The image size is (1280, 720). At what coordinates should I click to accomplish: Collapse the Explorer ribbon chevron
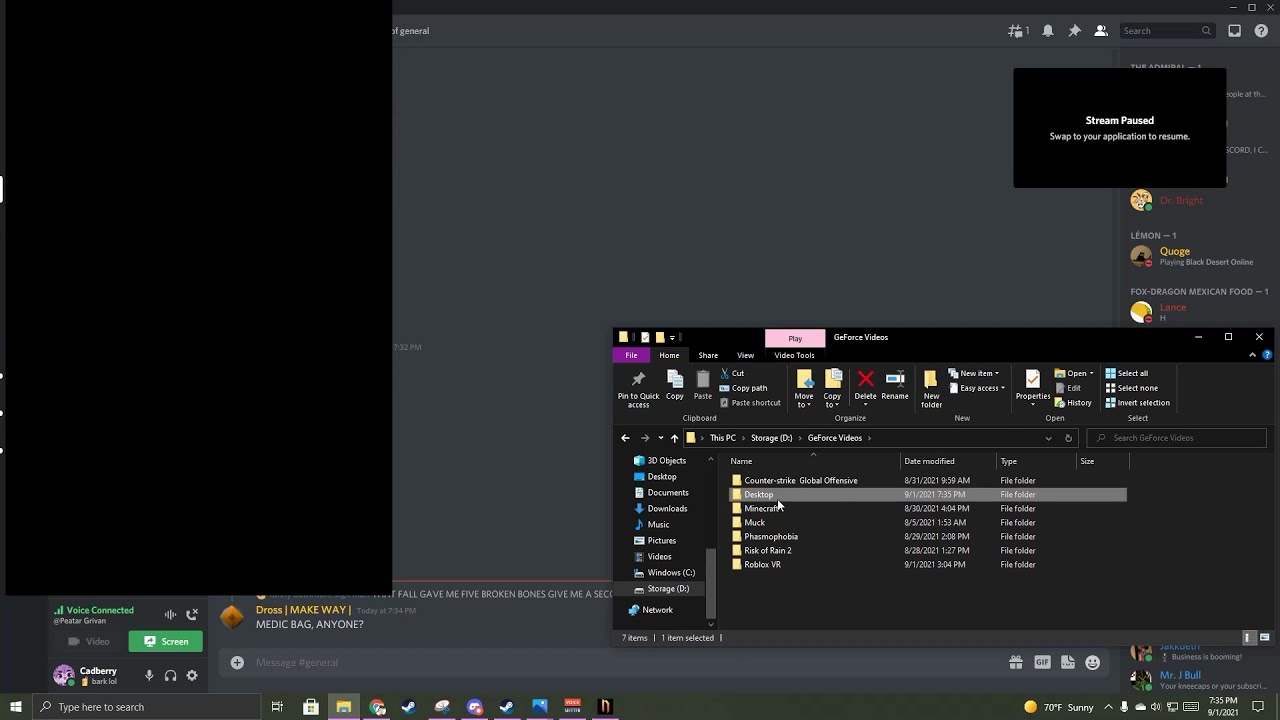pos(1252,355)
